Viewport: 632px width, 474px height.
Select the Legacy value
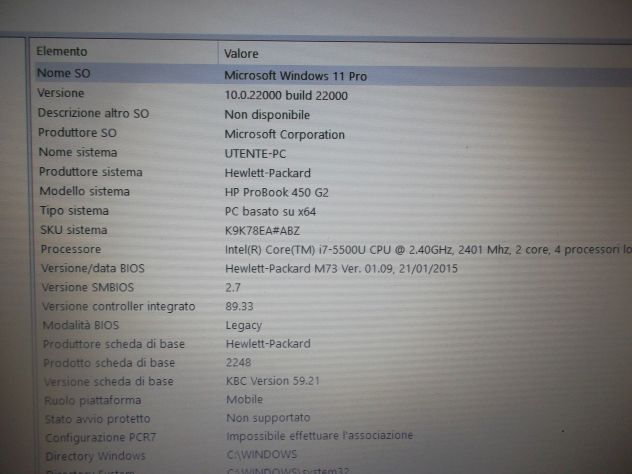(243, 326)
